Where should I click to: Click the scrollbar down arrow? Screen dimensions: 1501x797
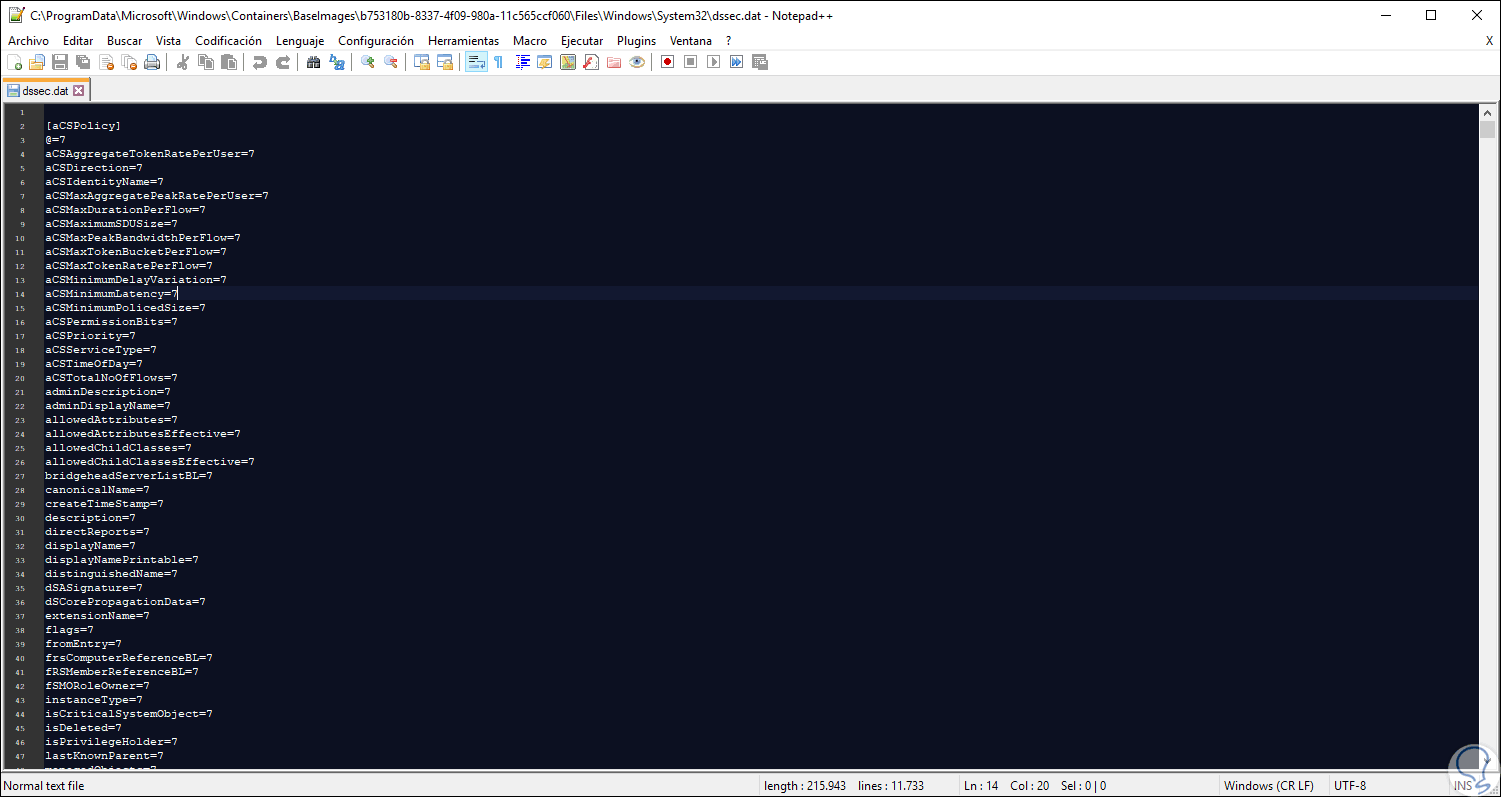pos(1486,761)
